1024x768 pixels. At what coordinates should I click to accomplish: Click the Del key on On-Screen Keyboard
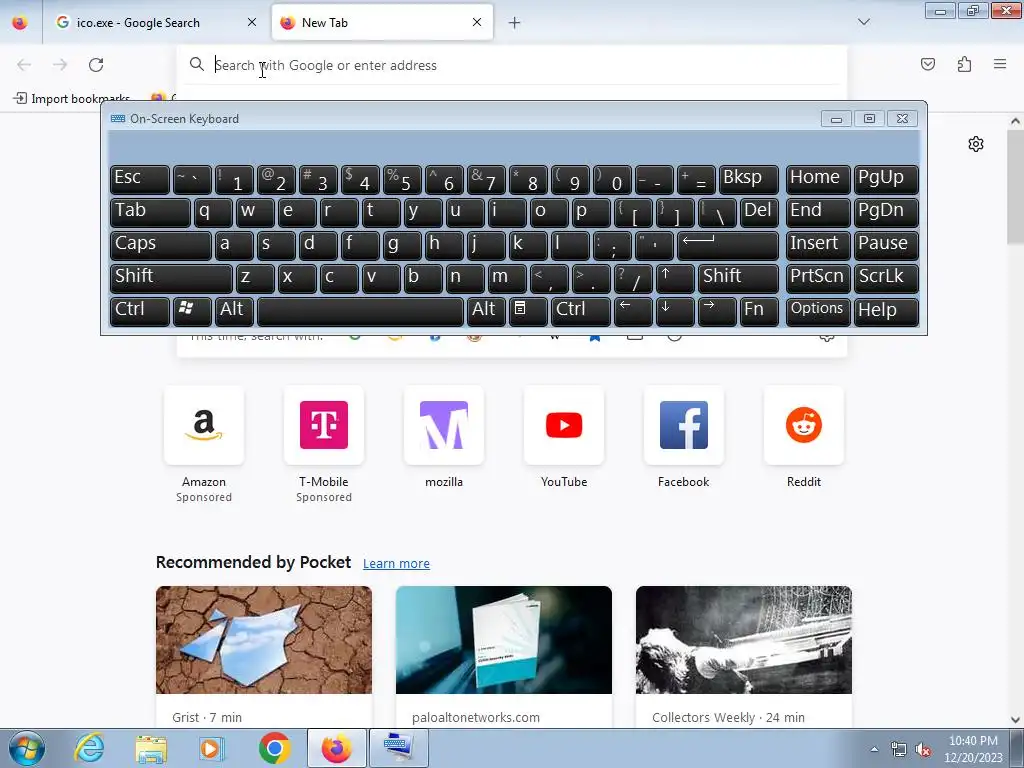coord(760,212)
